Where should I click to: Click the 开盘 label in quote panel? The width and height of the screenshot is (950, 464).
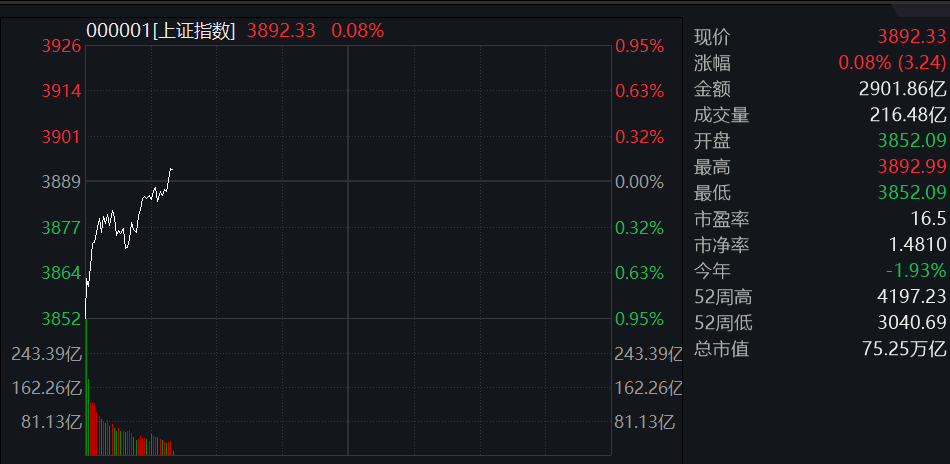[x=712, y=141]
